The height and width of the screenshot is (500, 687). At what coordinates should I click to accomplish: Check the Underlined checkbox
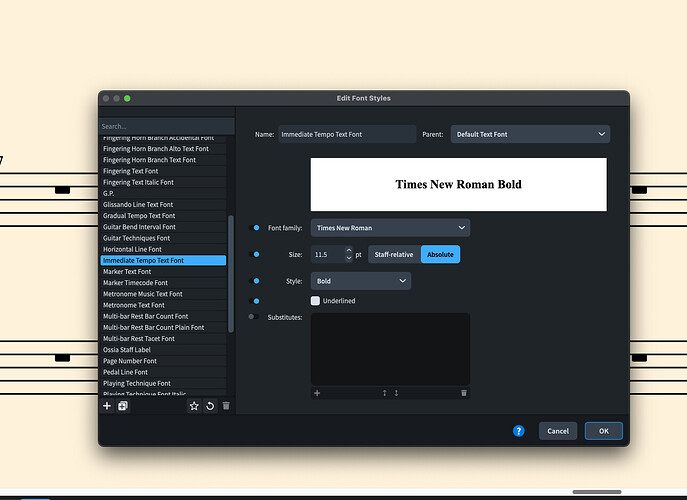point(315,301)
